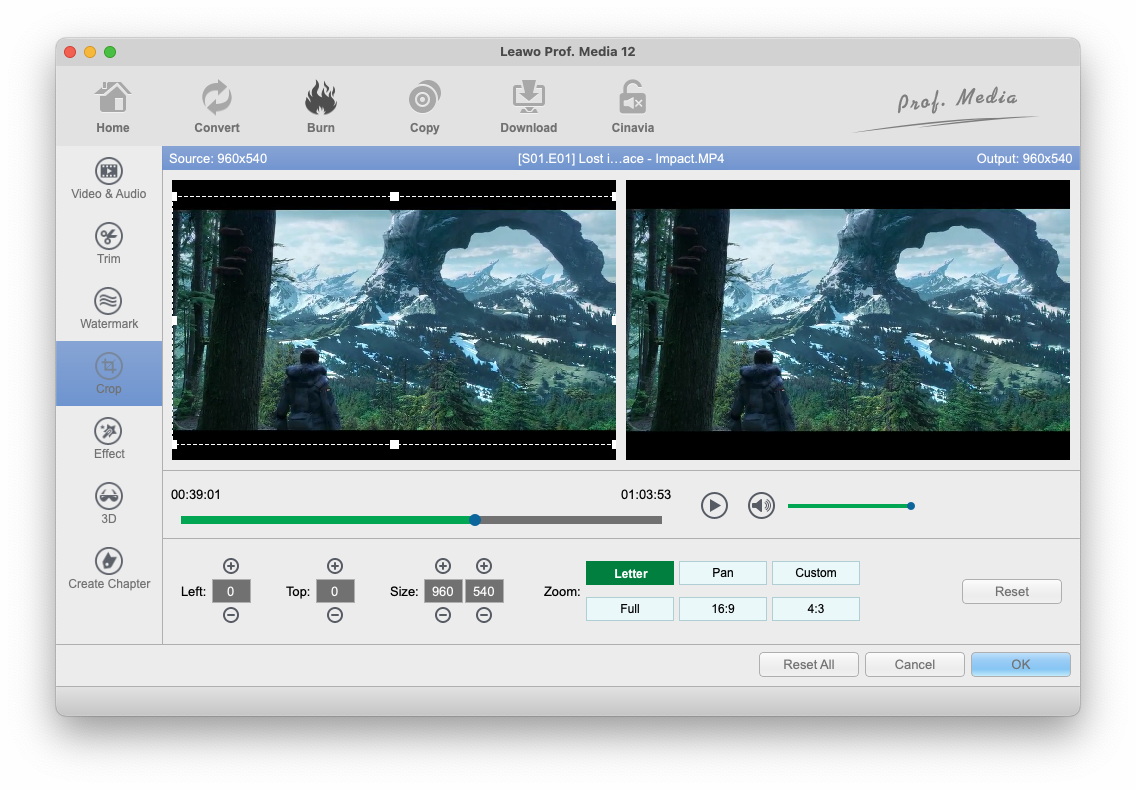Adjust the volume slider handle
This screenshot has height=790, width=1136.
pos(911,506)
